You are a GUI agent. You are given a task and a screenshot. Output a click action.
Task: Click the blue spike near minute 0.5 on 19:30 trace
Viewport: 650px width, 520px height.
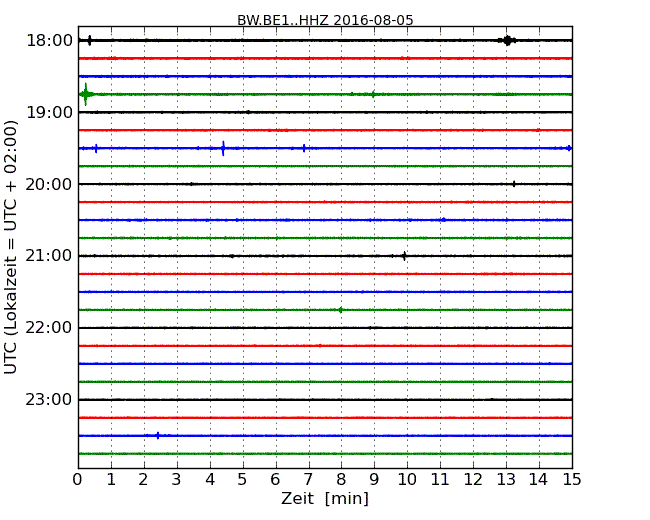[x=96, y=148]
